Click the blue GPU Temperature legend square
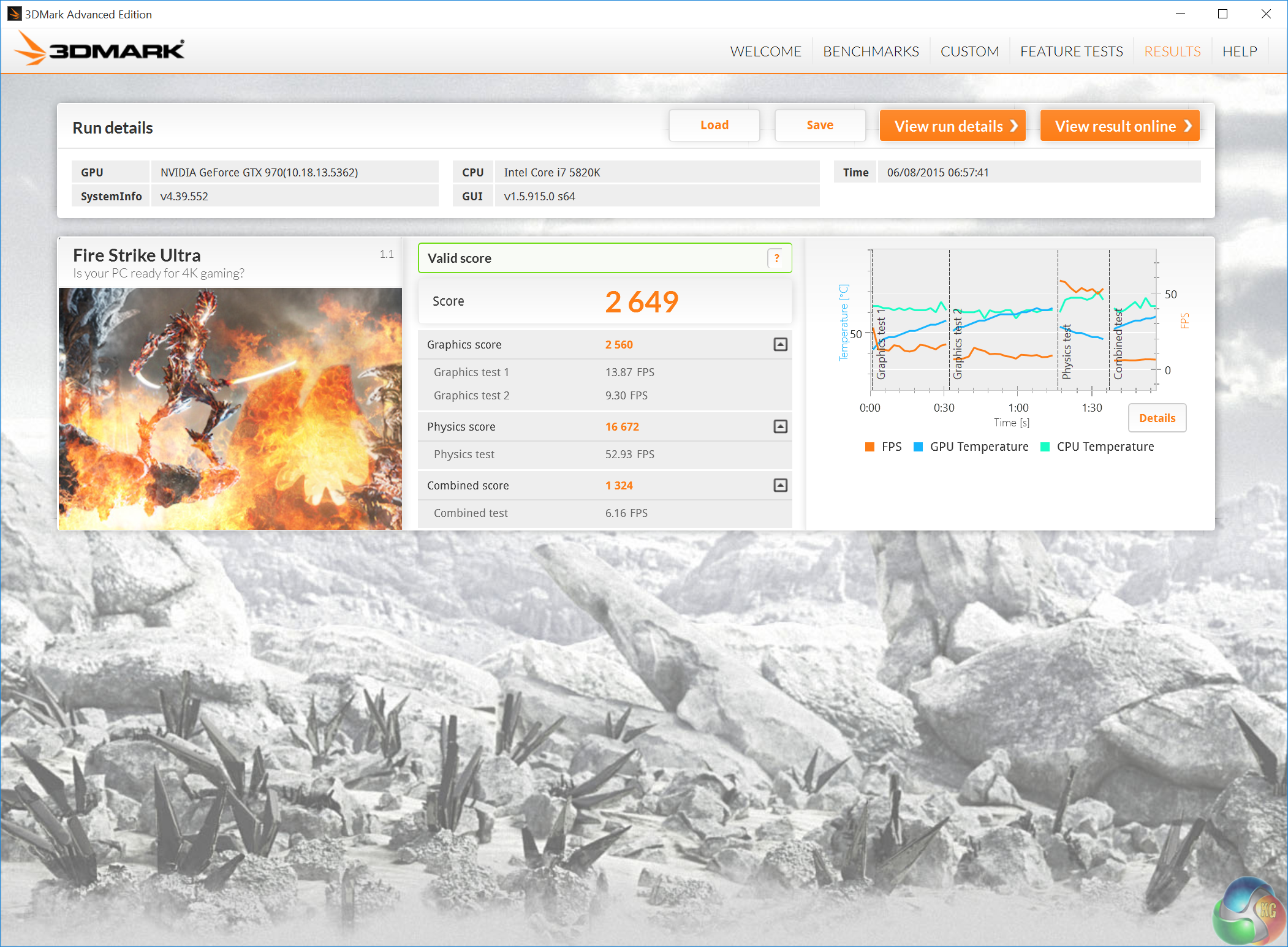The width and height of the screenshot is (1288, 947). coord(918,447)
